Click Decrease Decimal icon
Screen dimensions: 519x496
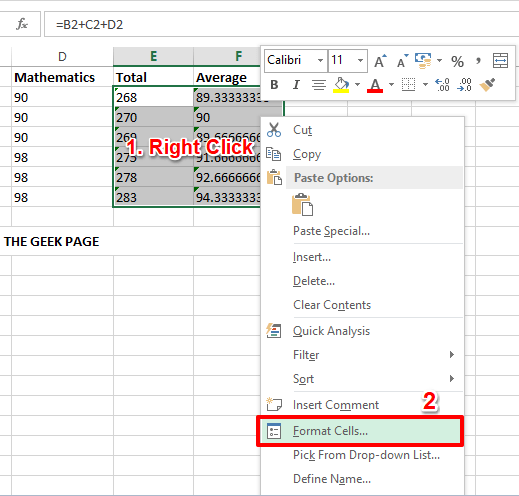pyautogui.click(x=464, y=85)
